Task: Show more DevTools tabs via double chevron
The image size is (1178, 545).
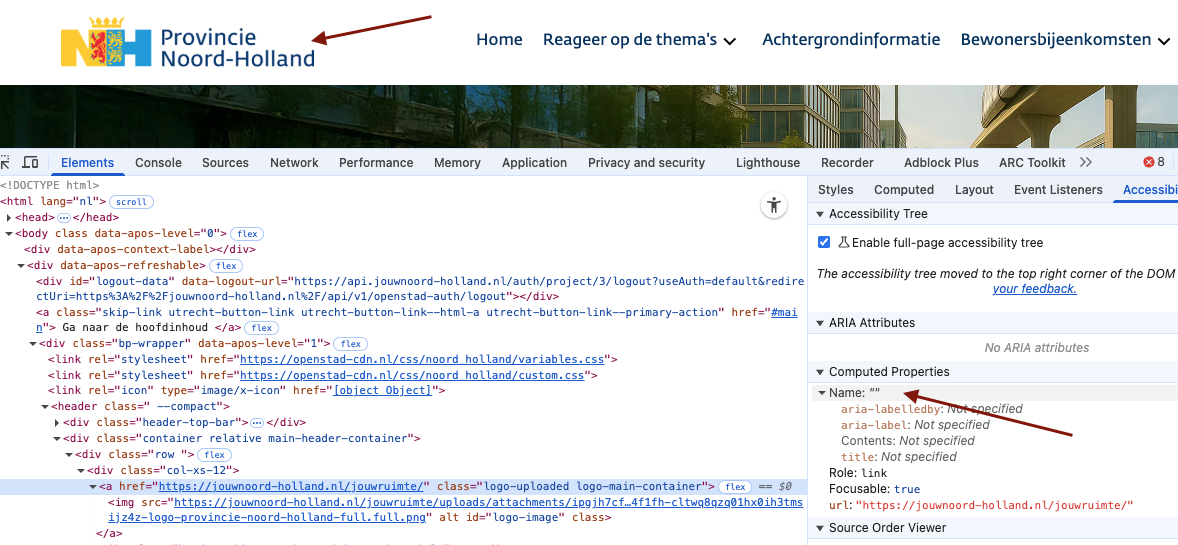Action: 1086,163
